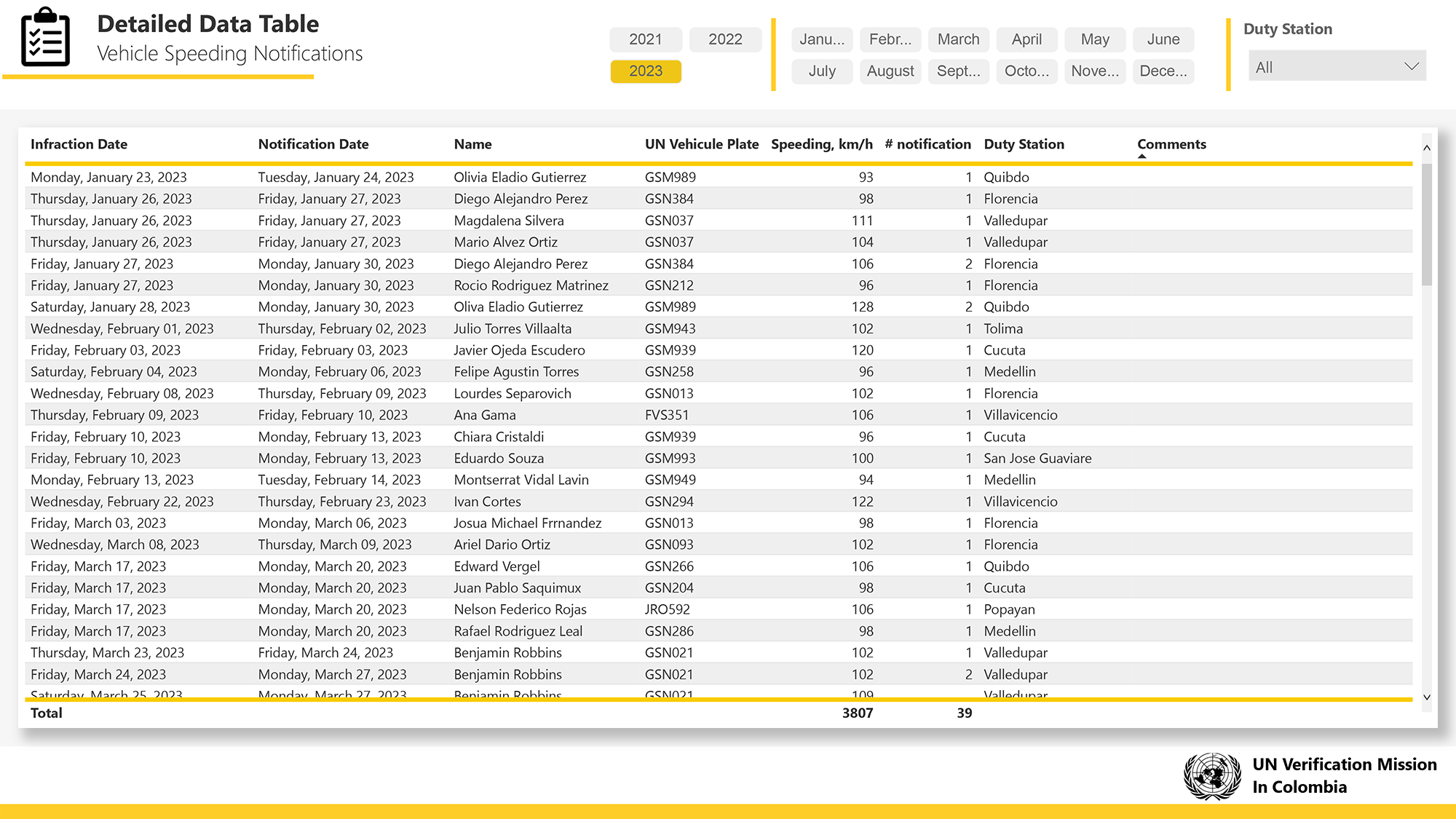The height and width of the screenshot is (819, 1456).
Task: Select name cell Julio Torres Villaalta
Action: click(513, 328)
